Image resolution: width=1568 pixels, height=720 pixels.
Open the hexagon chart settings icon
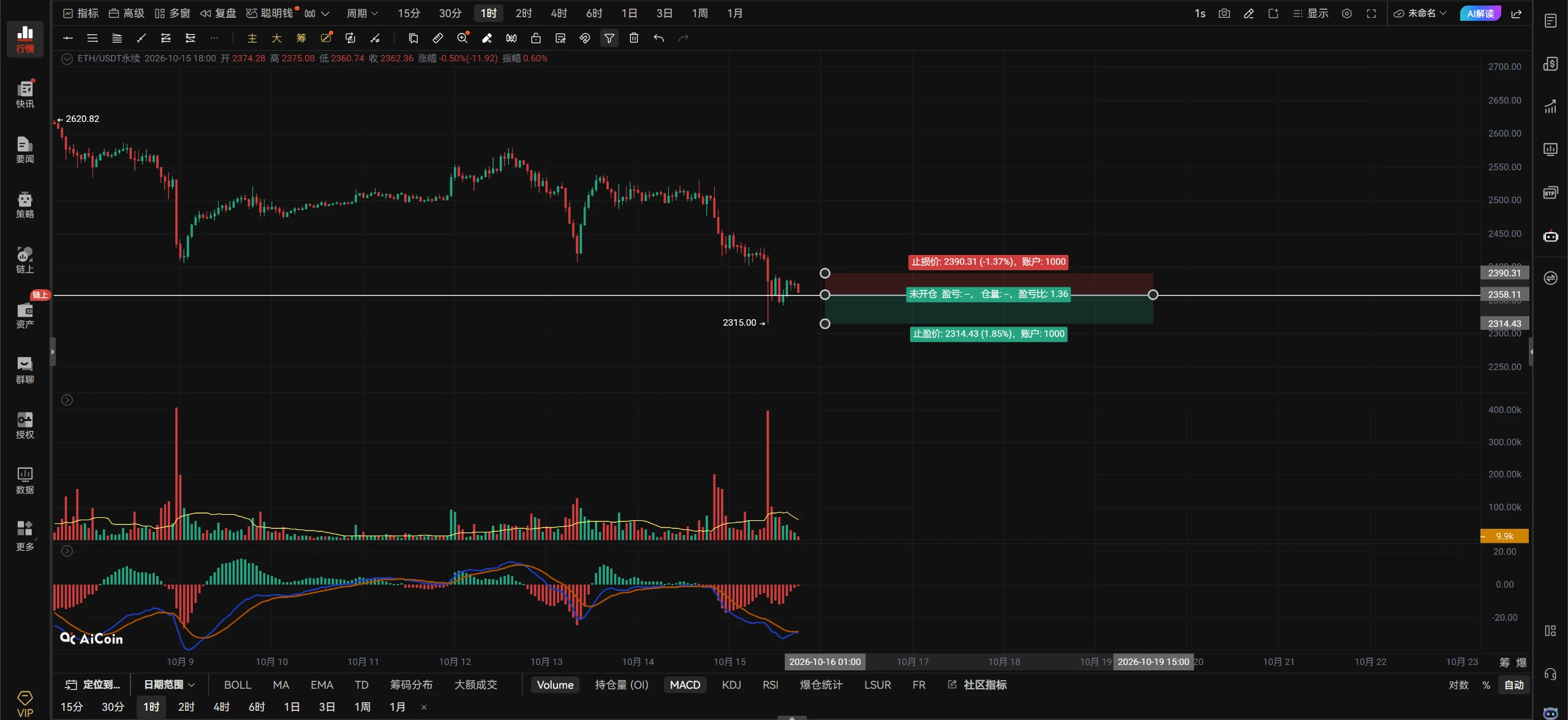pyautogui.click(x=1347, y=13)
